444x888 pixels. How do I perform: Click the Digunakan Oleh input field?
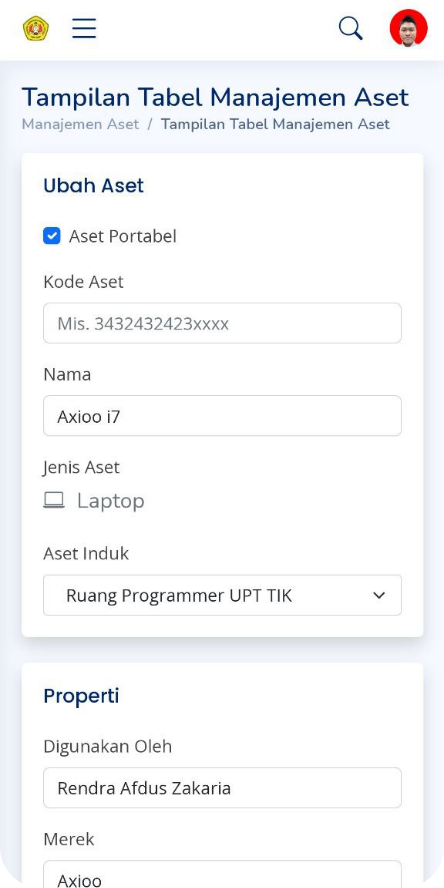pyautogui.click(x=222, y=788)
